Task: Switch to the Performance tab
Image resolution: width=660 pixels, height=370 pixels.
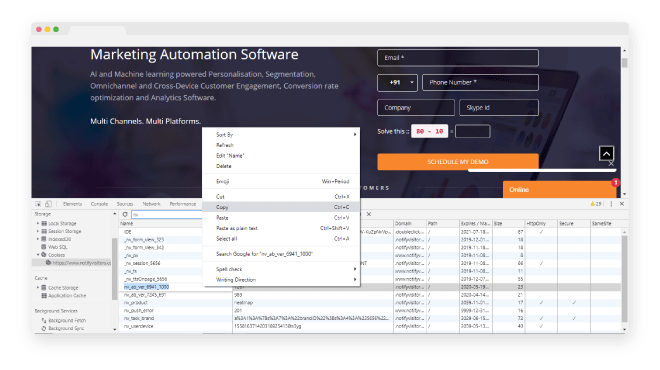Action: (183, 204)
